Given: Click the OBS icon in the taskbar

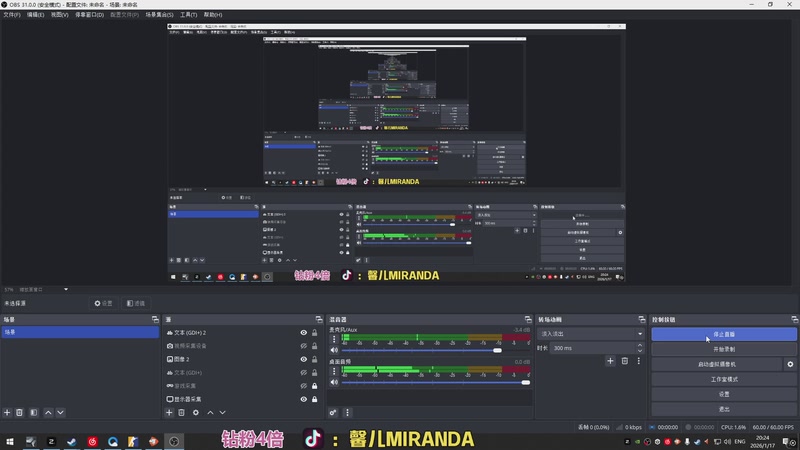Looking at the screenshot, I should (x=174, y=441).
